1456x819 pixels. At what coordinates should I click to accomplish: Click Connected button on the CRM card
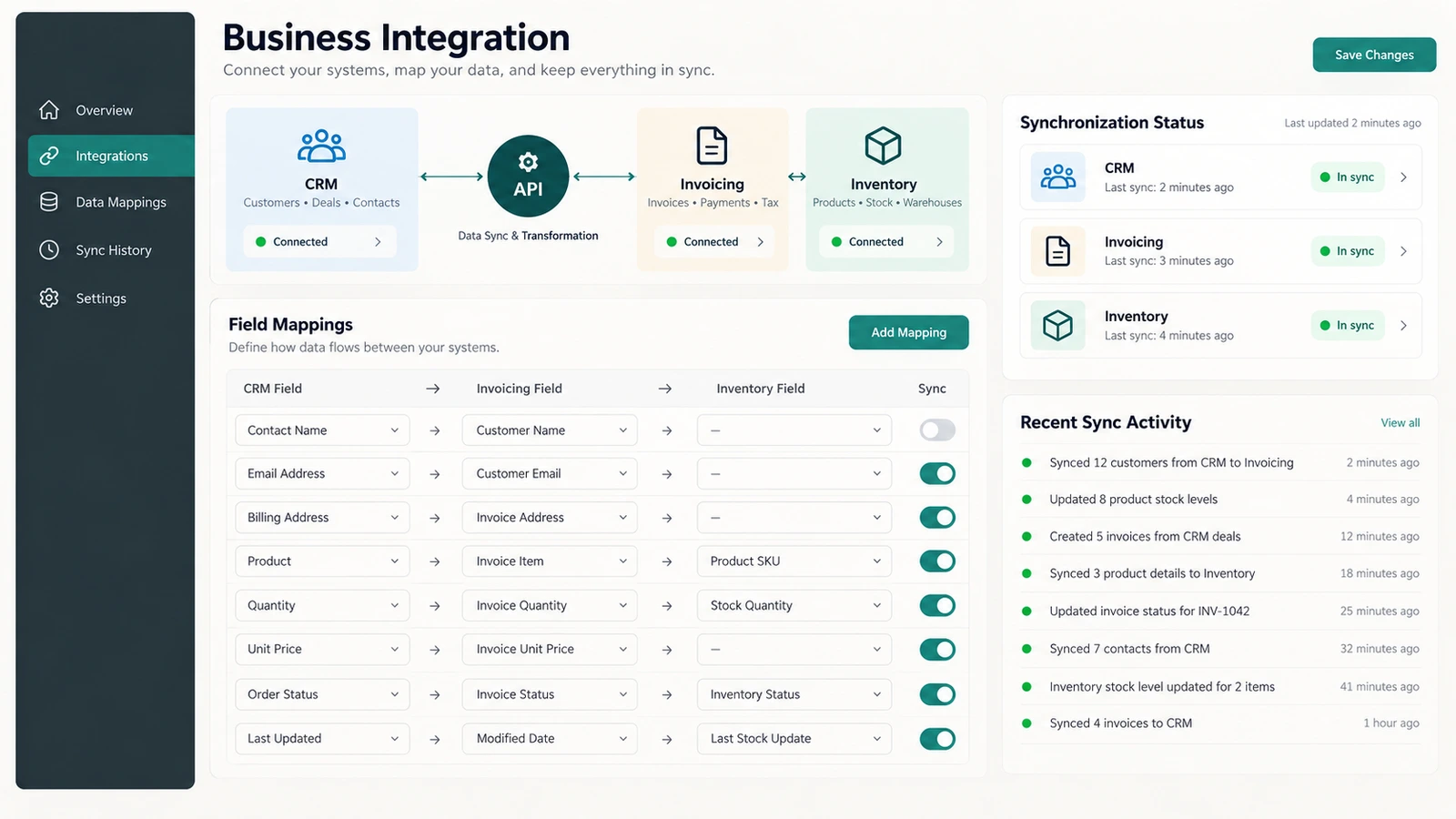pos(319,242)
